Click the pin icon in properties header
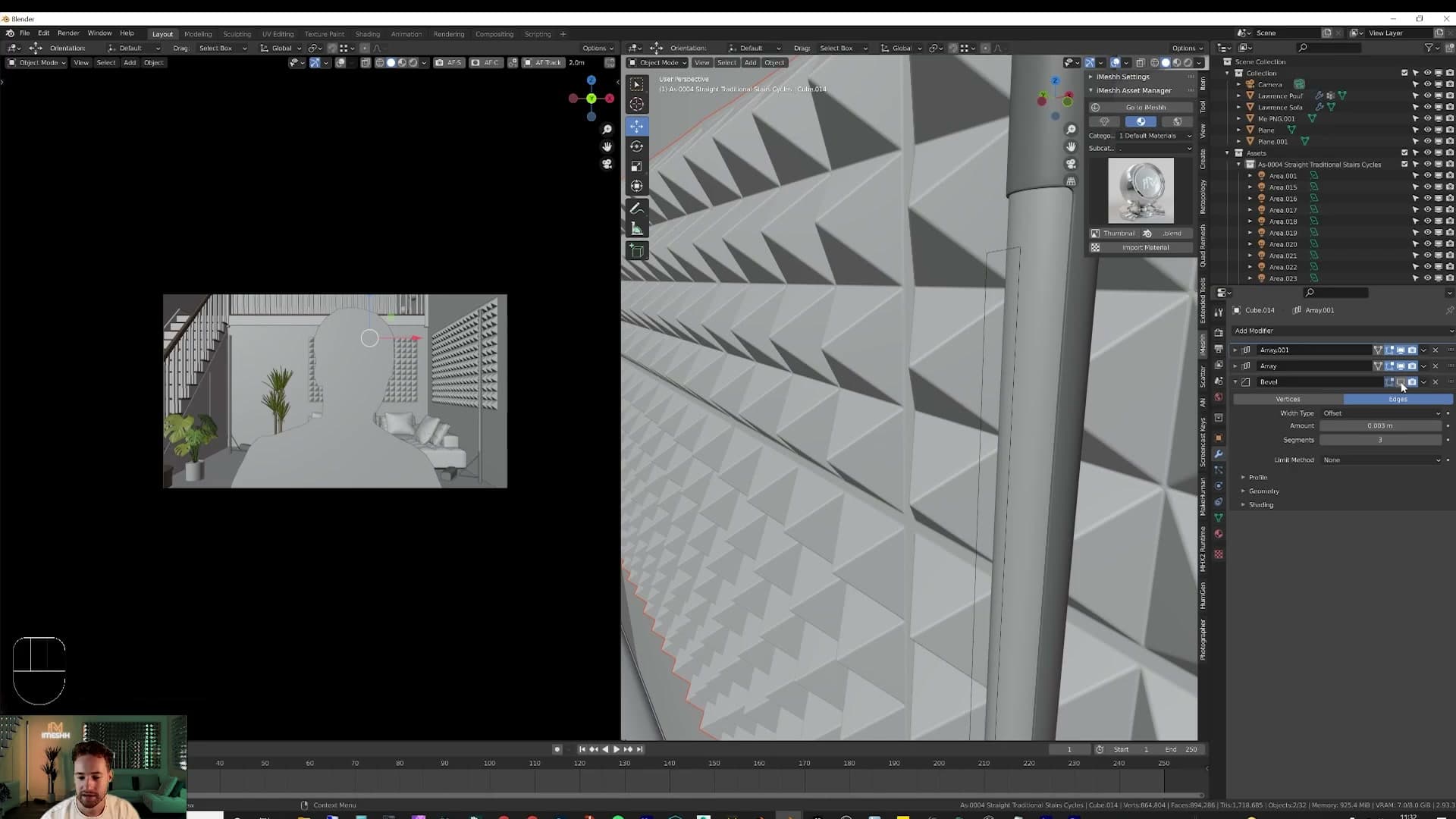This screenshot has height=819, width=1456. 1449,310
